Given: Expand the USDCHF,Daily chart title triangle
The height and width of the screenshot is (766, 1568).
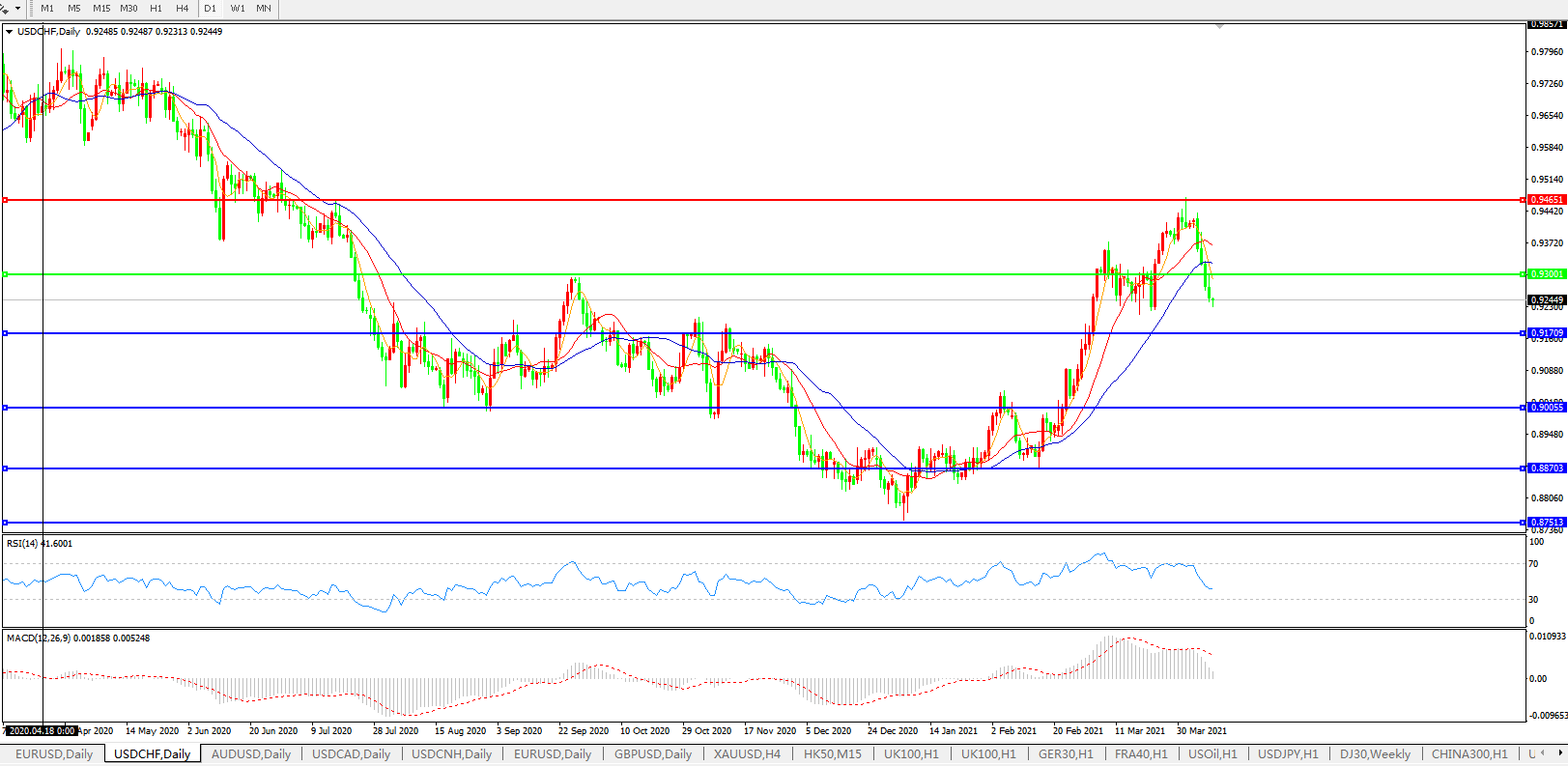Looking at the screenshot, I should pyautogui.click(x=9, y=32).
